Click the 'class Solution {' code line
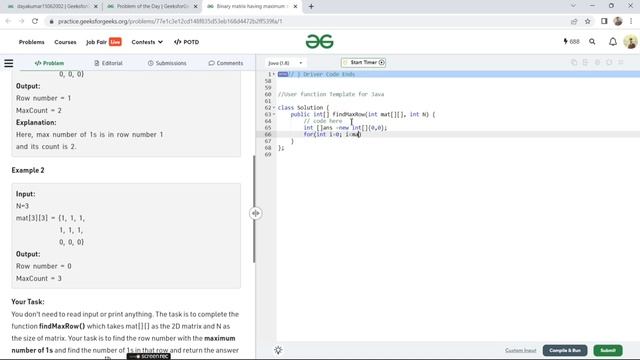640x360 pixels. coord(303,108)
